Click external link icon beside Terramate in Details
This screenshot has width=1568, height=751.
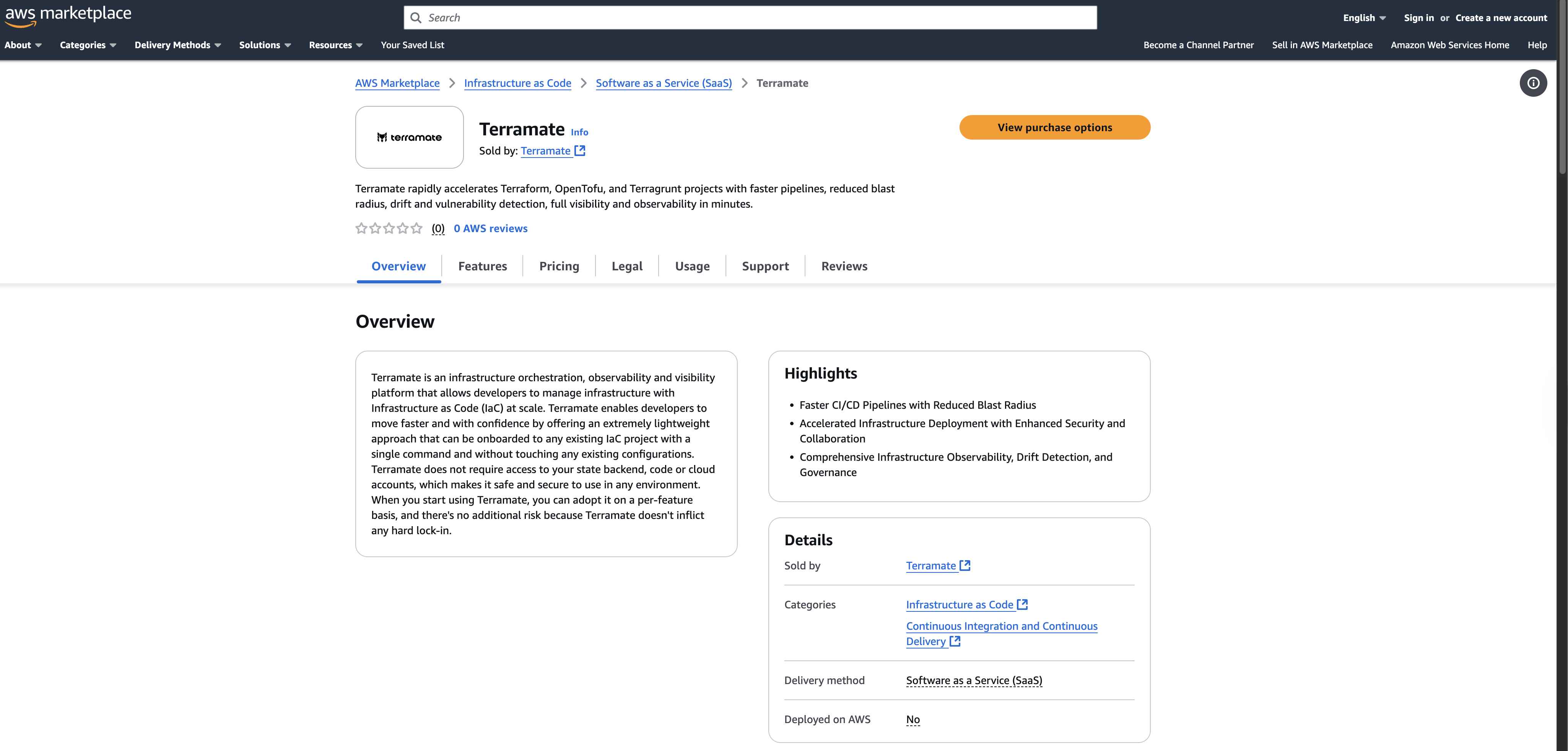pos(965,565)
